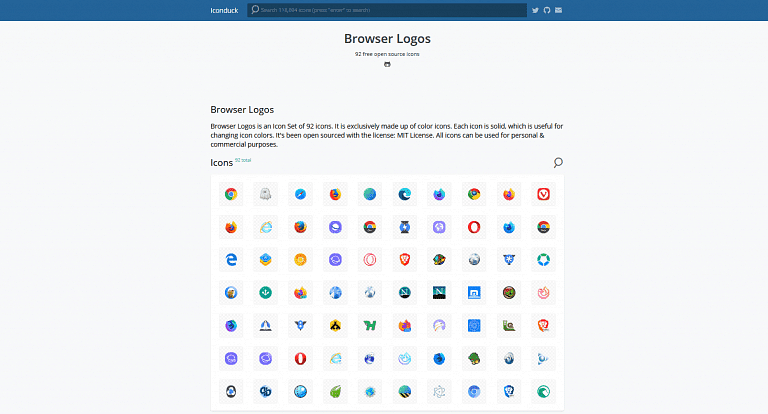
Task: Open the GitHub link in header
Action: [x=547, y=10]
